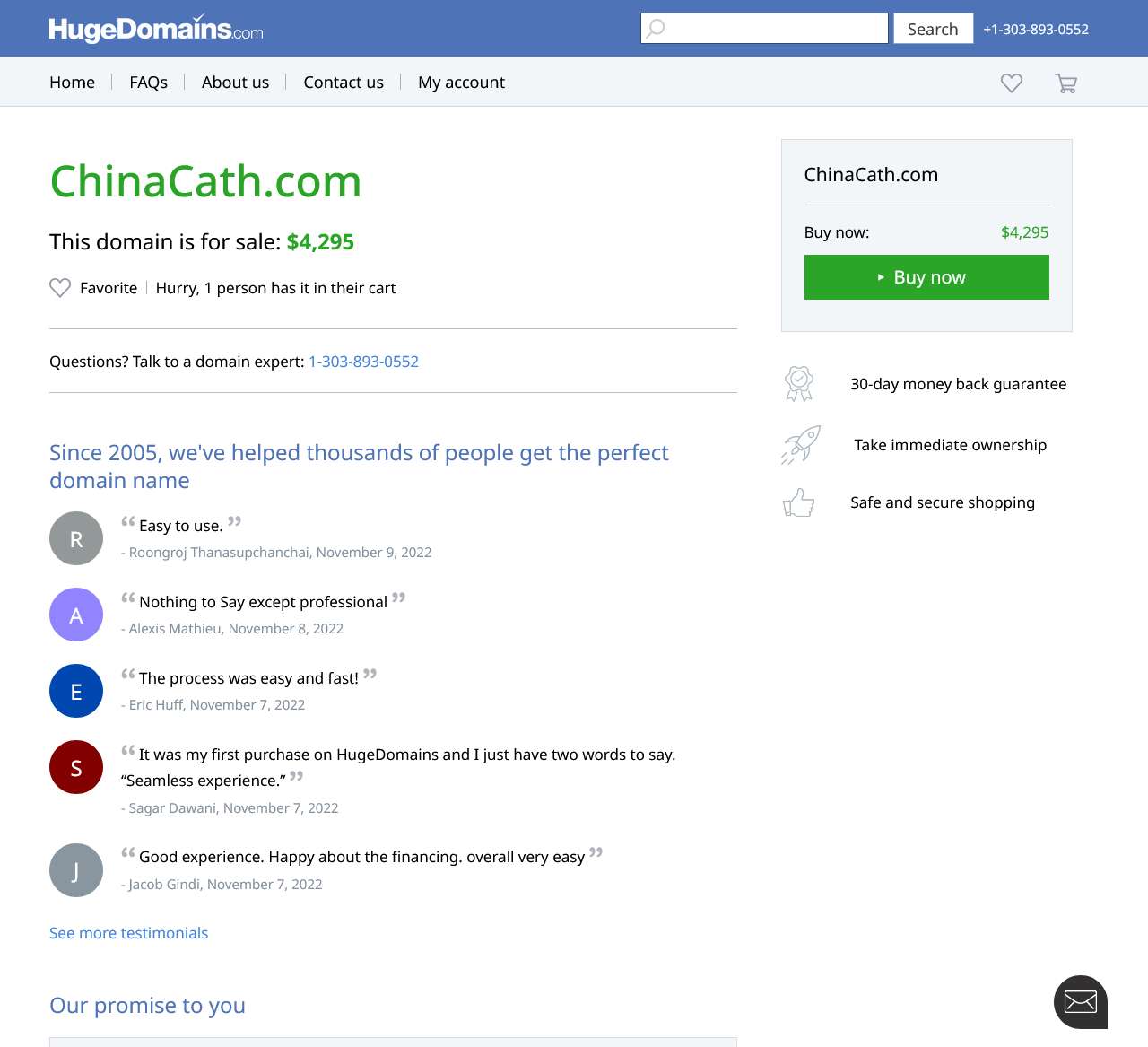This screenshot has width=1148, height=1047.
Task: Click the rocket immediate ownership icon
Action: coord(801,445)
